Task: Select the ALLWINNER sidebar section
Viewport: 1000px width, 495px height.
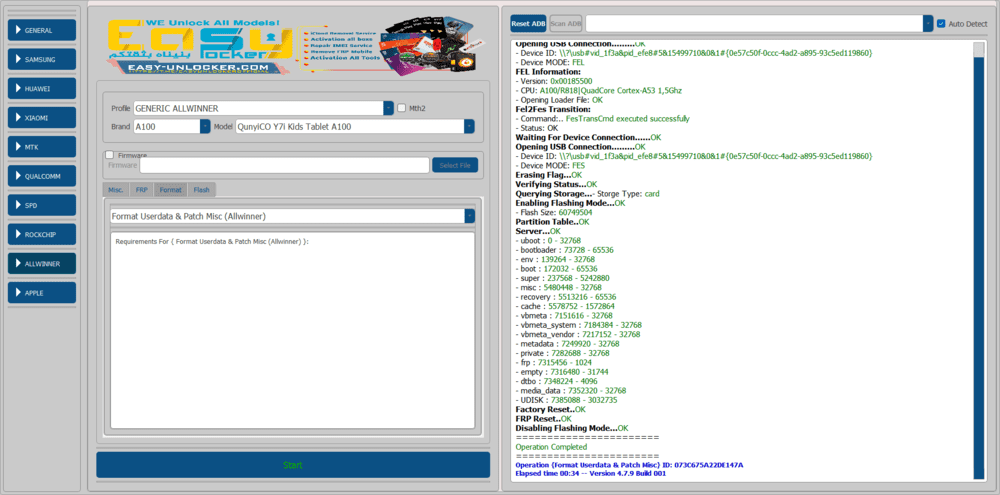Action: coord(42,263)
